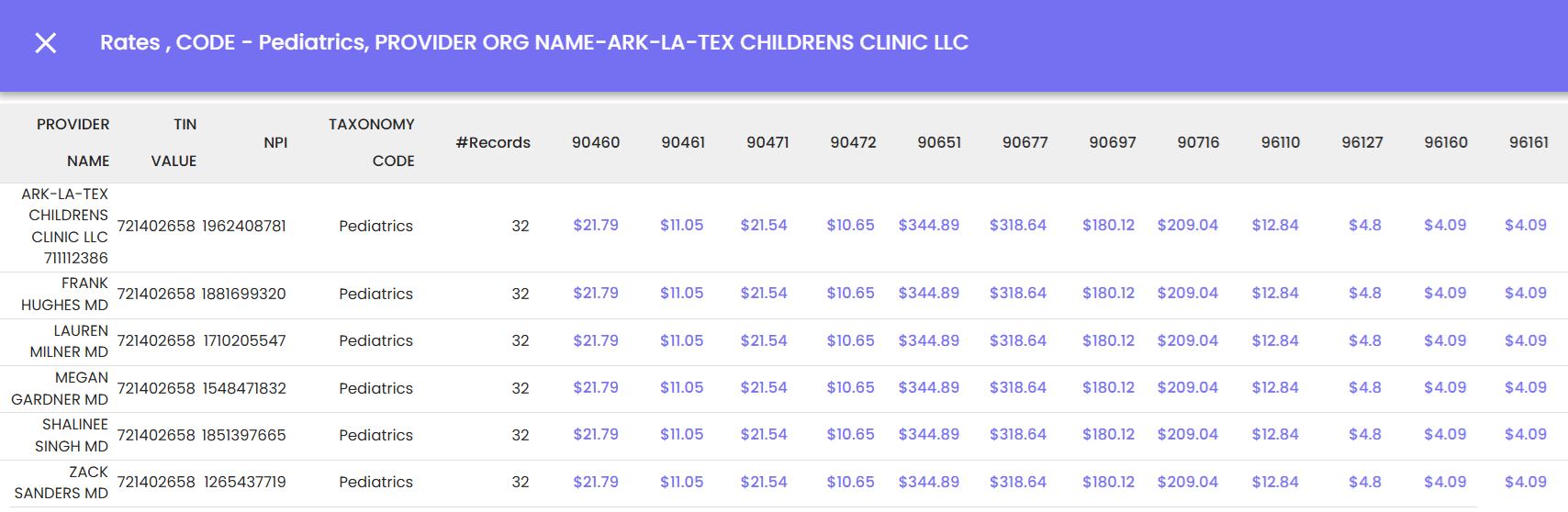Click the 90460 column header
The height and width of the screenshot is (512, 1568).
[x=596, y=142]
